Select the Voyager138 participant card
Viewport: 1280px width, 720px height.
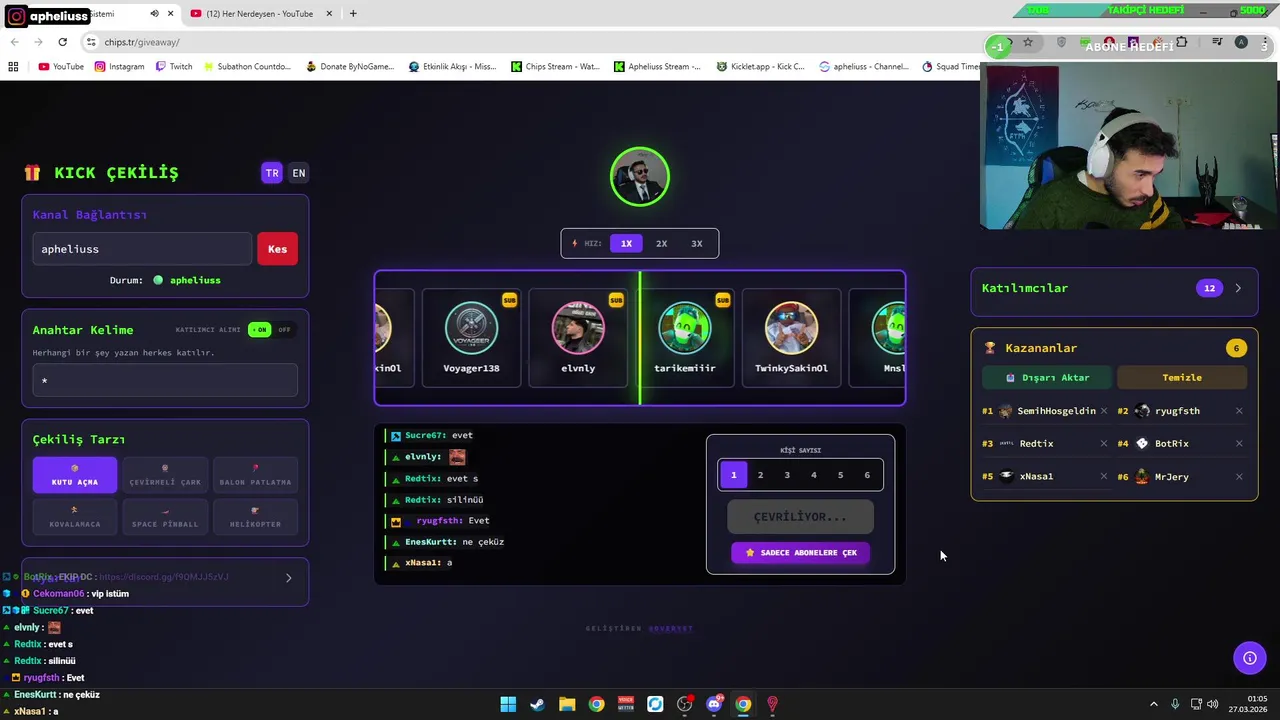[471, 338]
